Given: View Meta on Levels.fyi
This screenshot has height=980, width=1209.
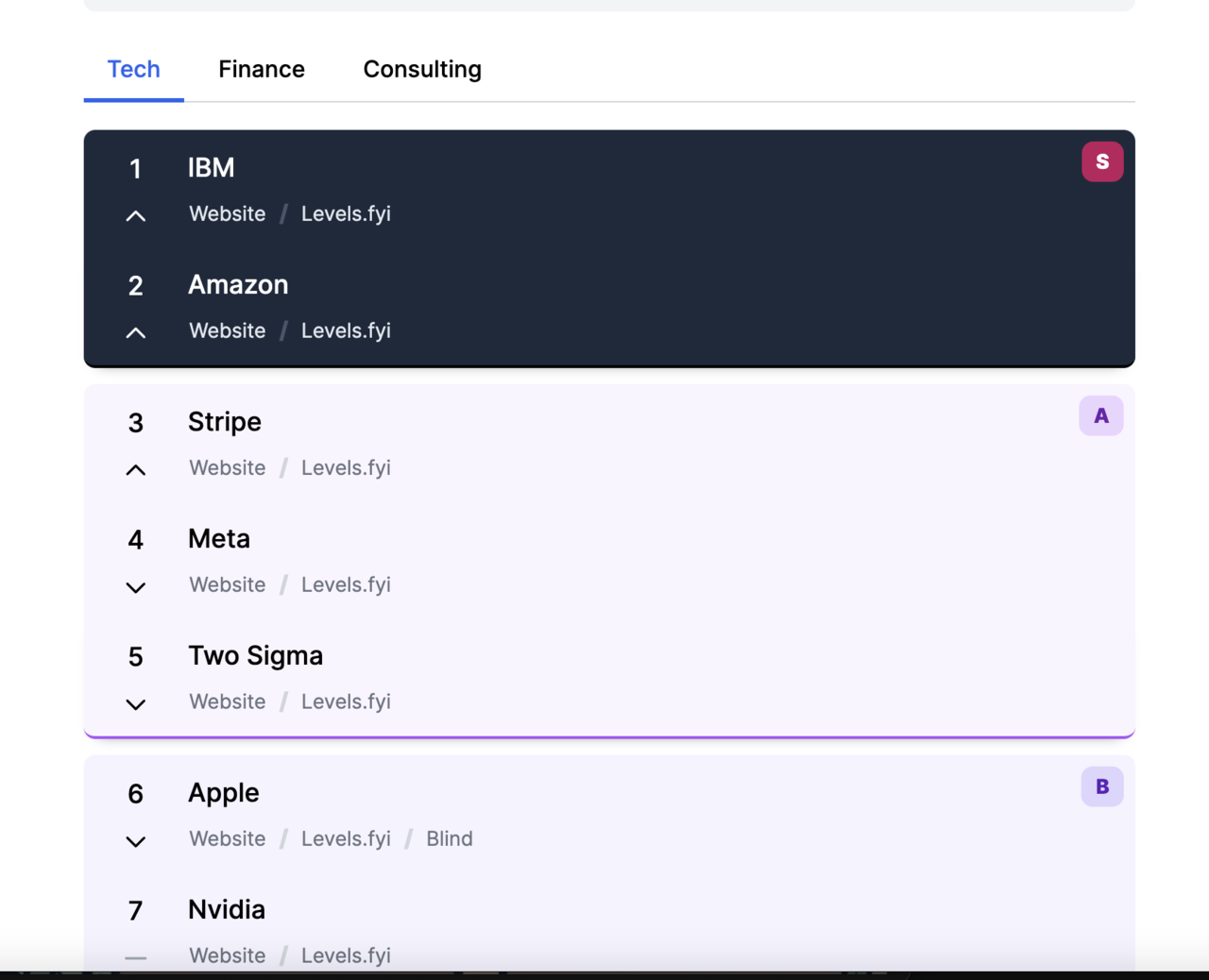Looking at the screenshot, I should [x=346, y=584].
